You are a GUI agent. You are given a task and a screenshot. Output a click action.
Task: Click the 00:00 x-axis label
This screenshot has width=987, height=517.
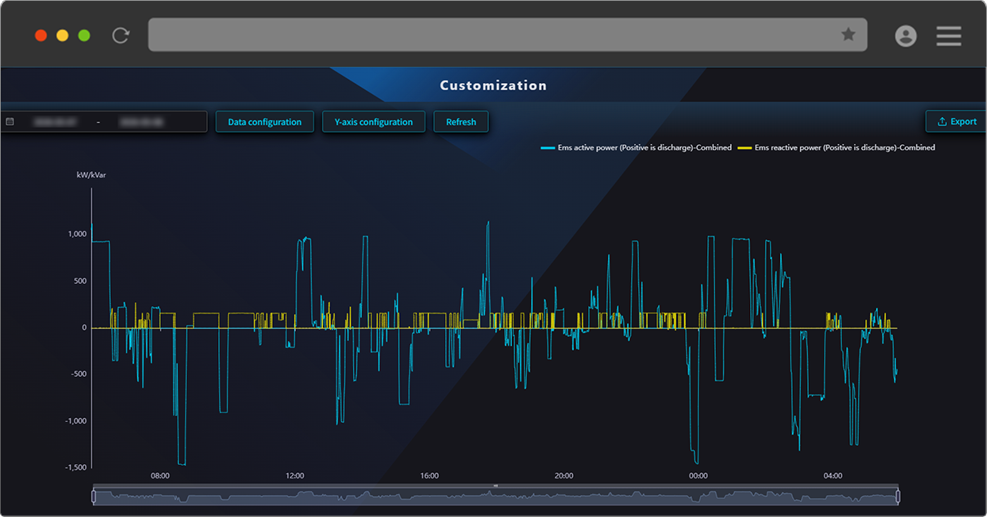(x=698, y=476)
